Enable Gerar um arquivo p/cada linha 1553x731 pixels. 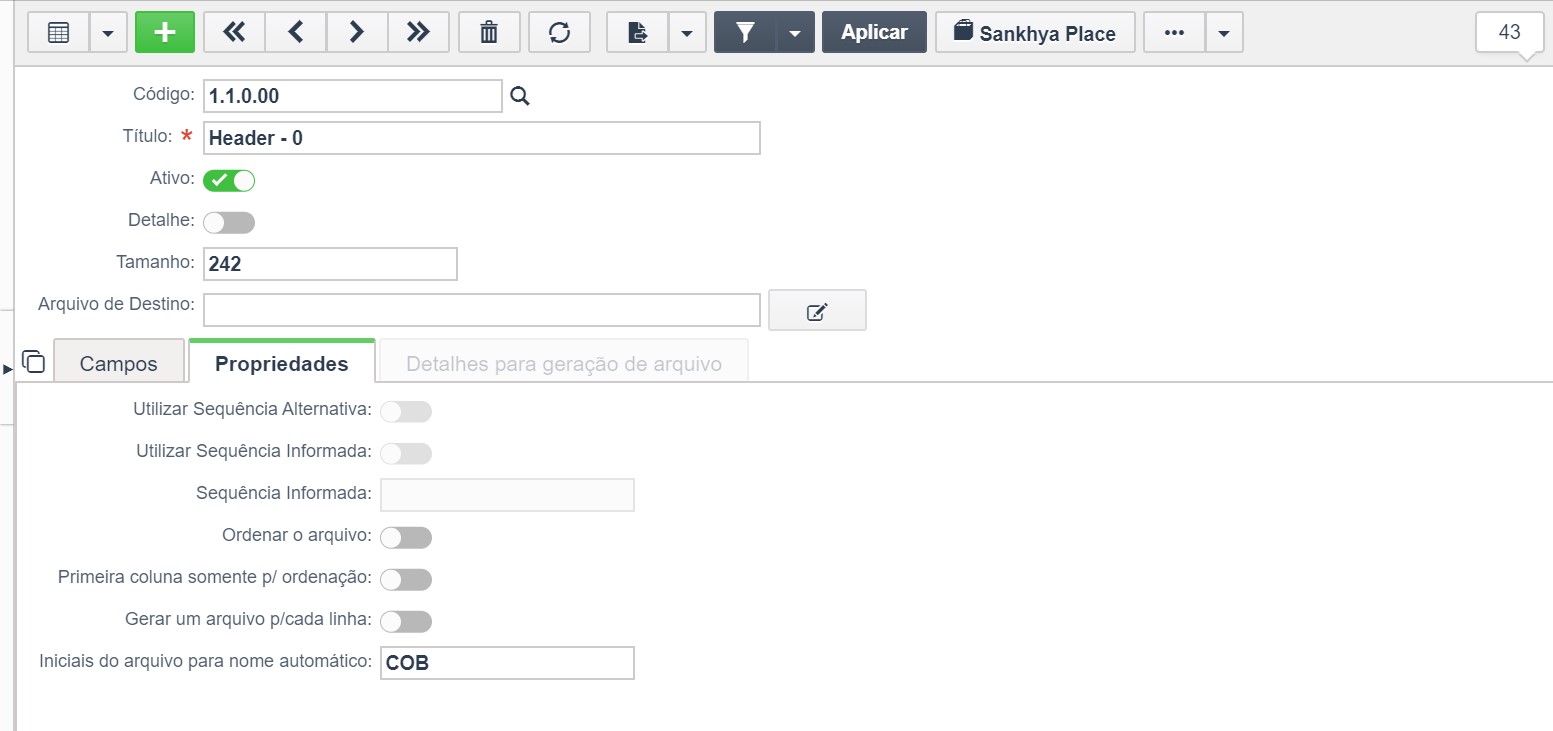point(406,622)
